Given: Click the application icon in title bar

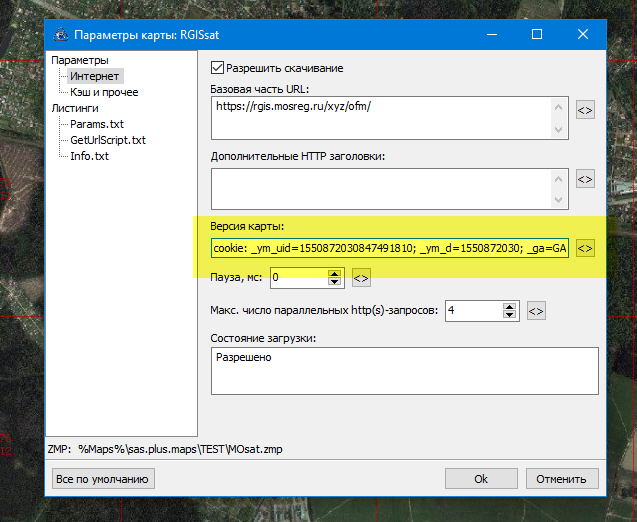Looking at the screenshot, I should [x=59, y=34].
